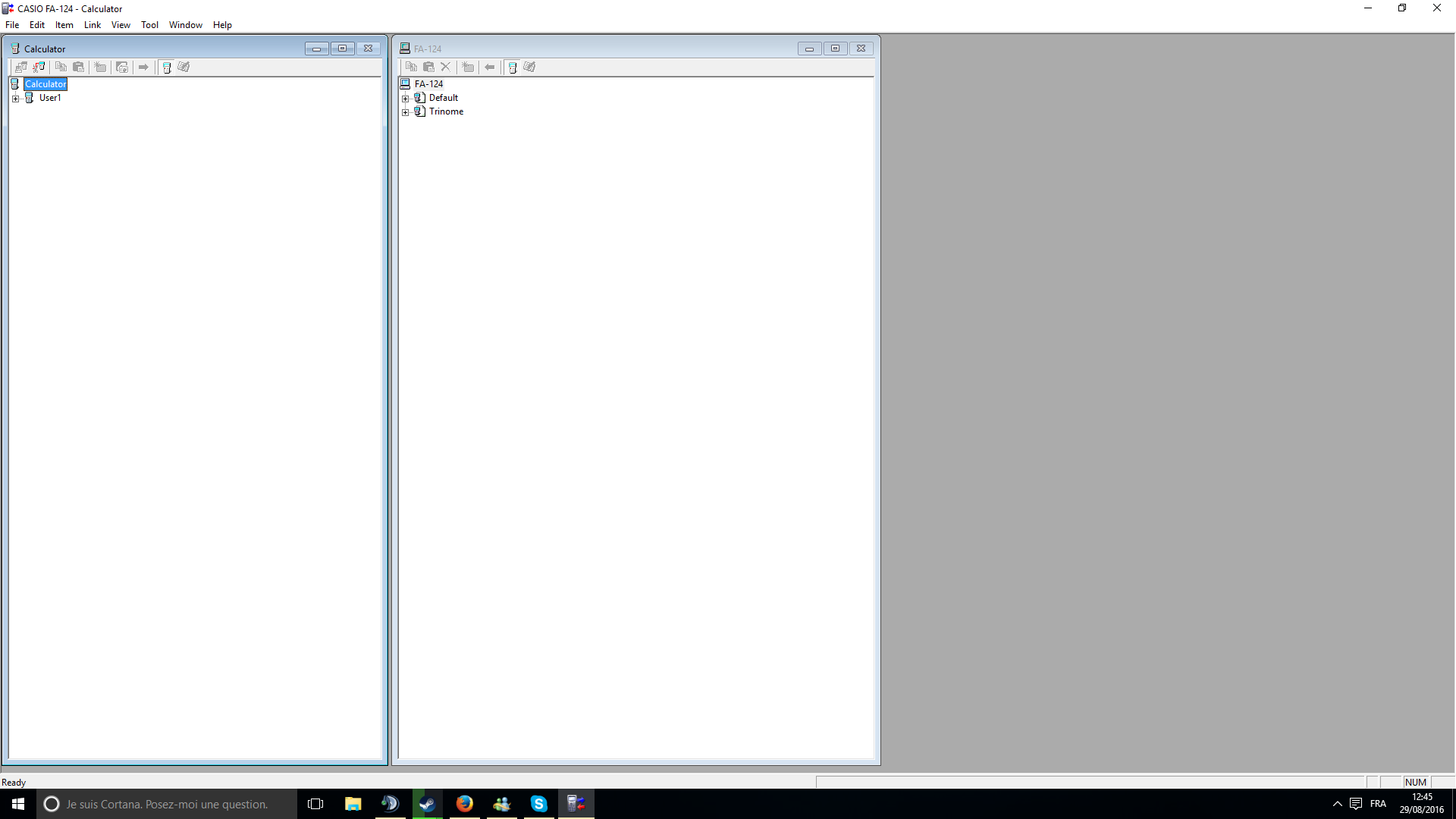The height and width of the screenshot is (819, 1456).
Task: Click left-arrow transfer icon in FA-124 toolbar
Action: 490,67
